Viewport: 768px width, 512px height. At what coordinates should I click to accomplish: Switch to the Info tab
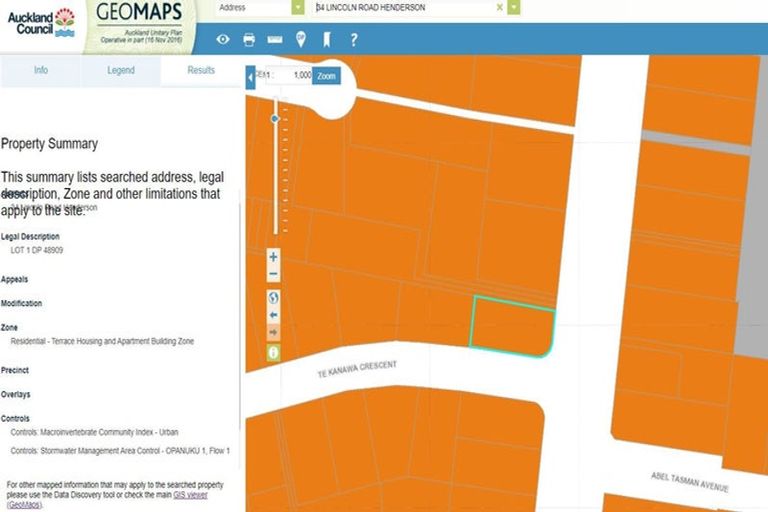[x=41, y=71]
